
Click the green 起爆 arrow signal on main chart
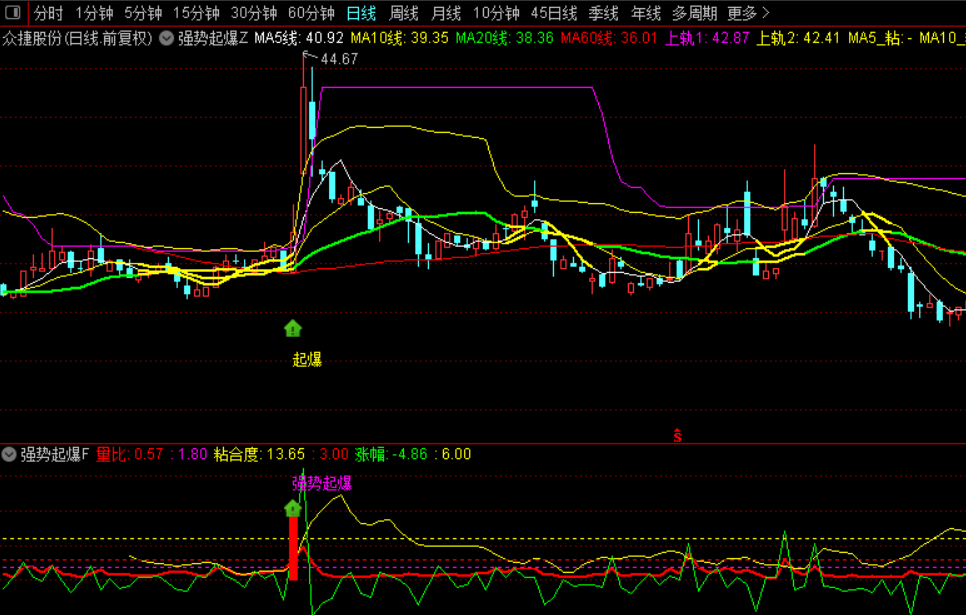coord(293,328)
